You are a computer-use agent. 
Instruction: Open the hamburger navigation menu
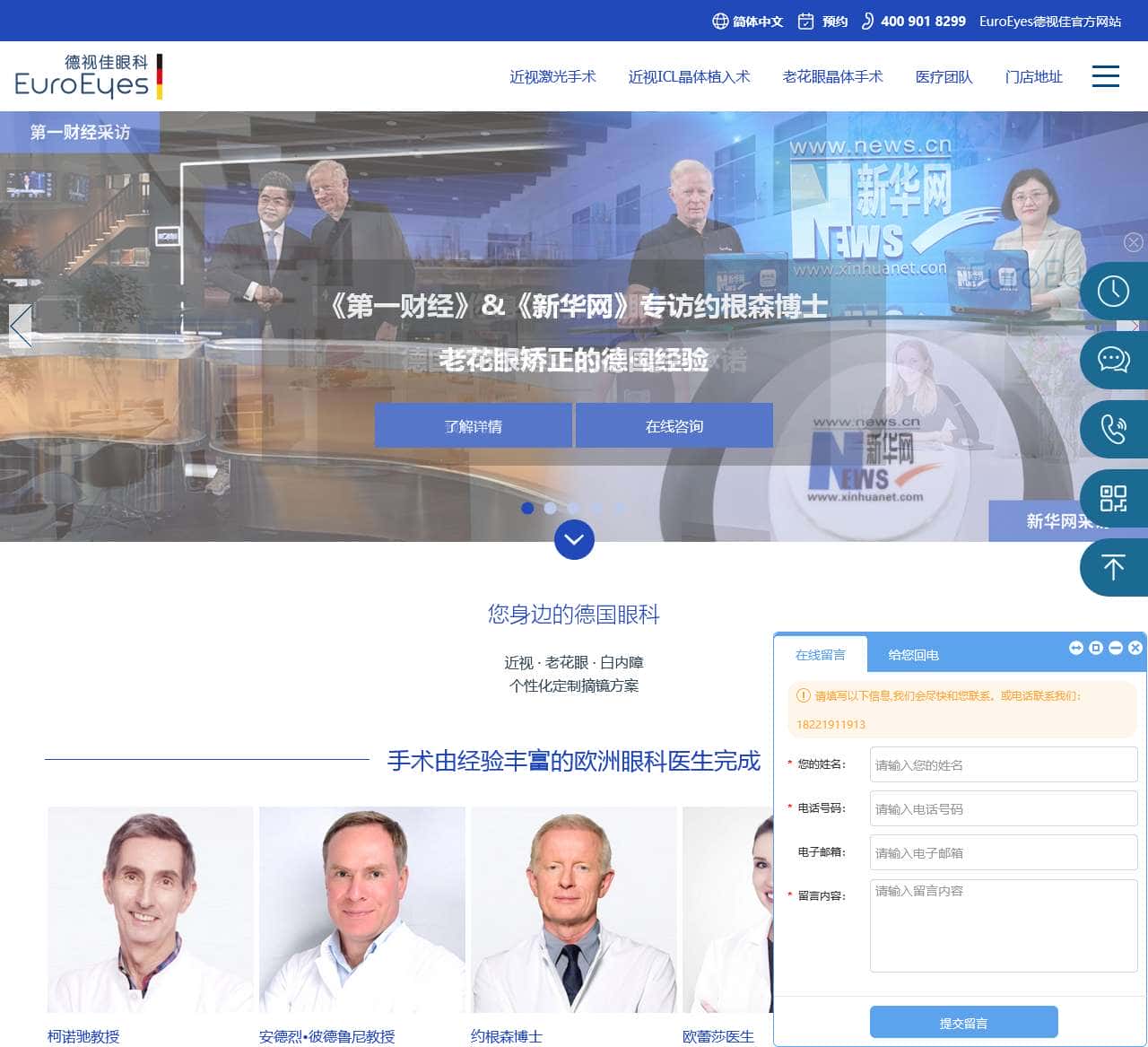click(1106, 76)
